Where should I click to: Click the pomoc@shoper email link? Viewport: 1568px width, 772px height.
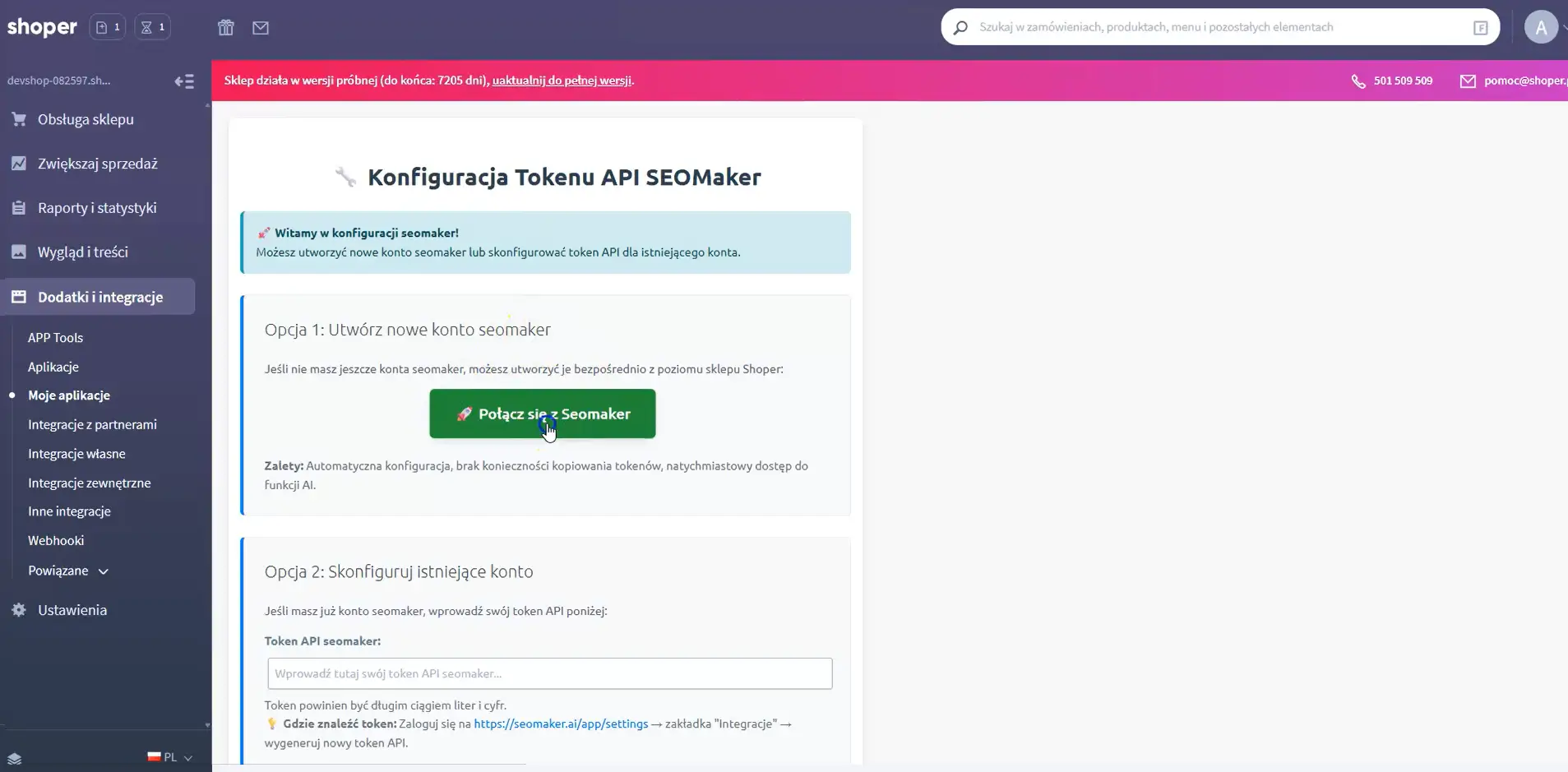tap(1525, 81)
